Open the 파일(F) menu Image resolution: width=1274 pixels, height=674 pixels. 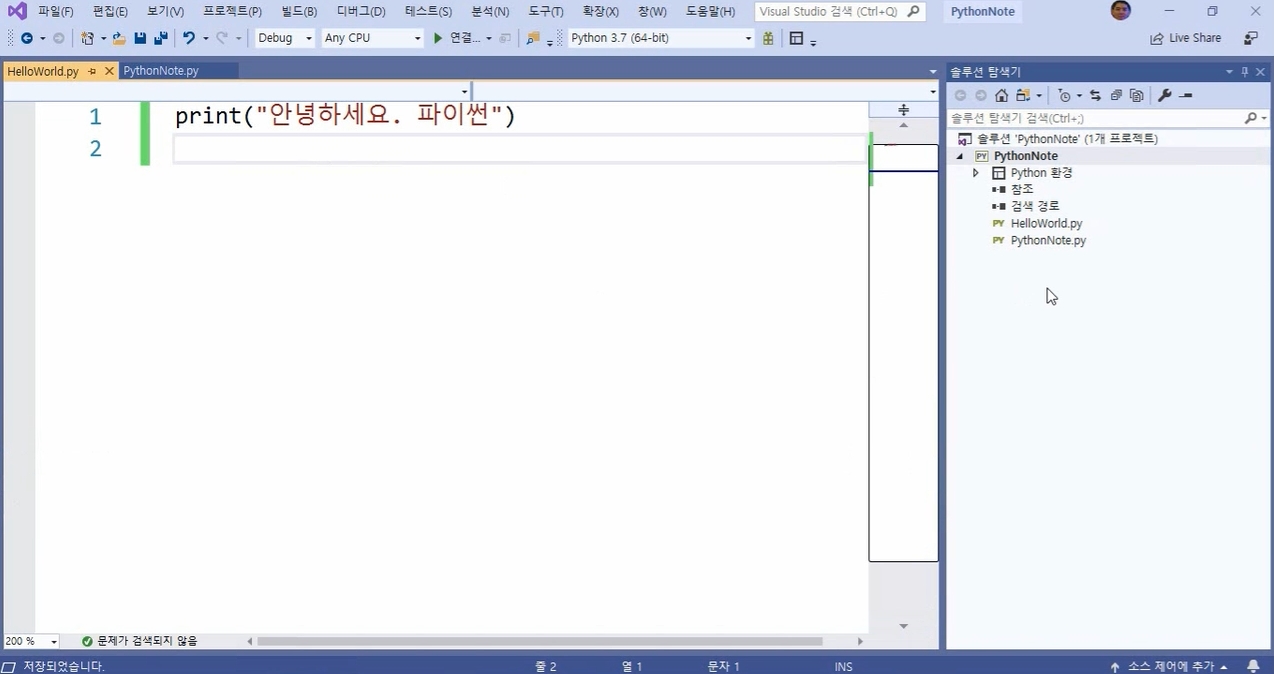click(55, 11)
